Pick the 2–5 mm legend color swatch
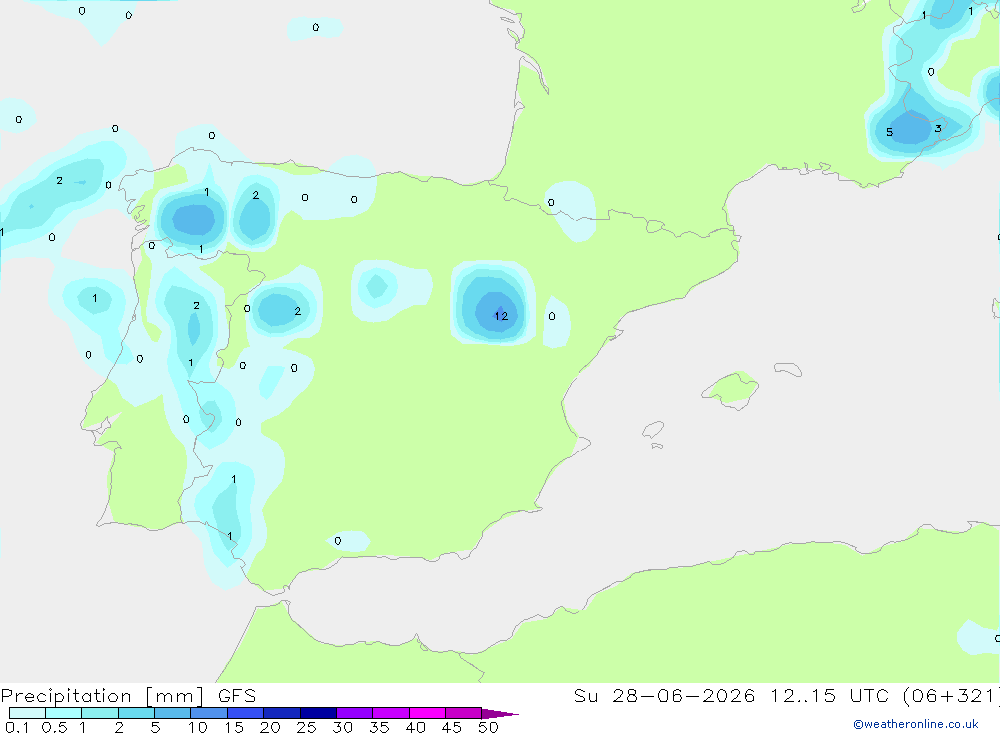This screenshot has height=733, width=1000. pos(136,713)
